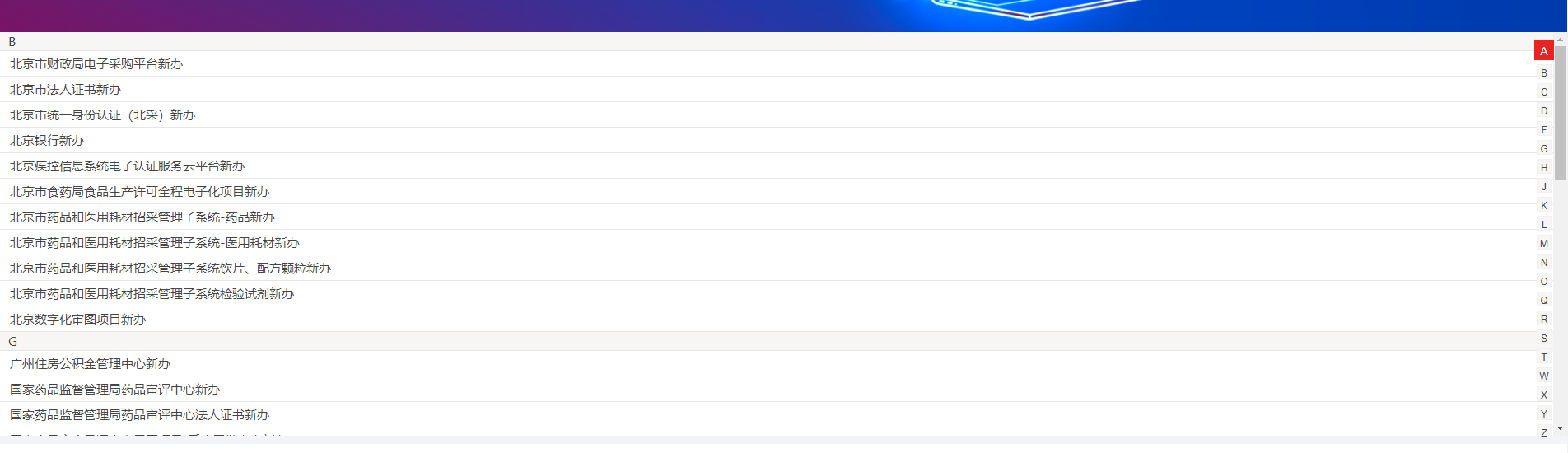Open 北京疾控信息系统电子认证服务云平台新办

pyautogui.click(x=127, y=166)
